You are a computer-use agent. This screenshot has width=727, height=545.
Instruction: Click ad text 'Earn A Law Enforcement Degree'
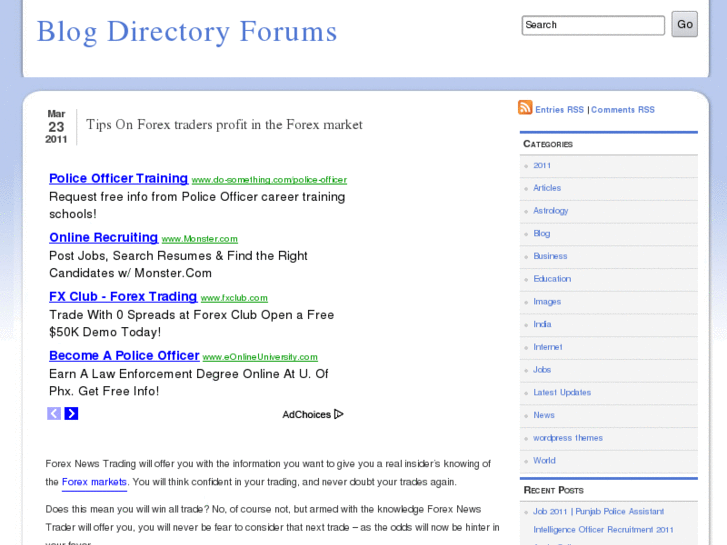point(189,382)
